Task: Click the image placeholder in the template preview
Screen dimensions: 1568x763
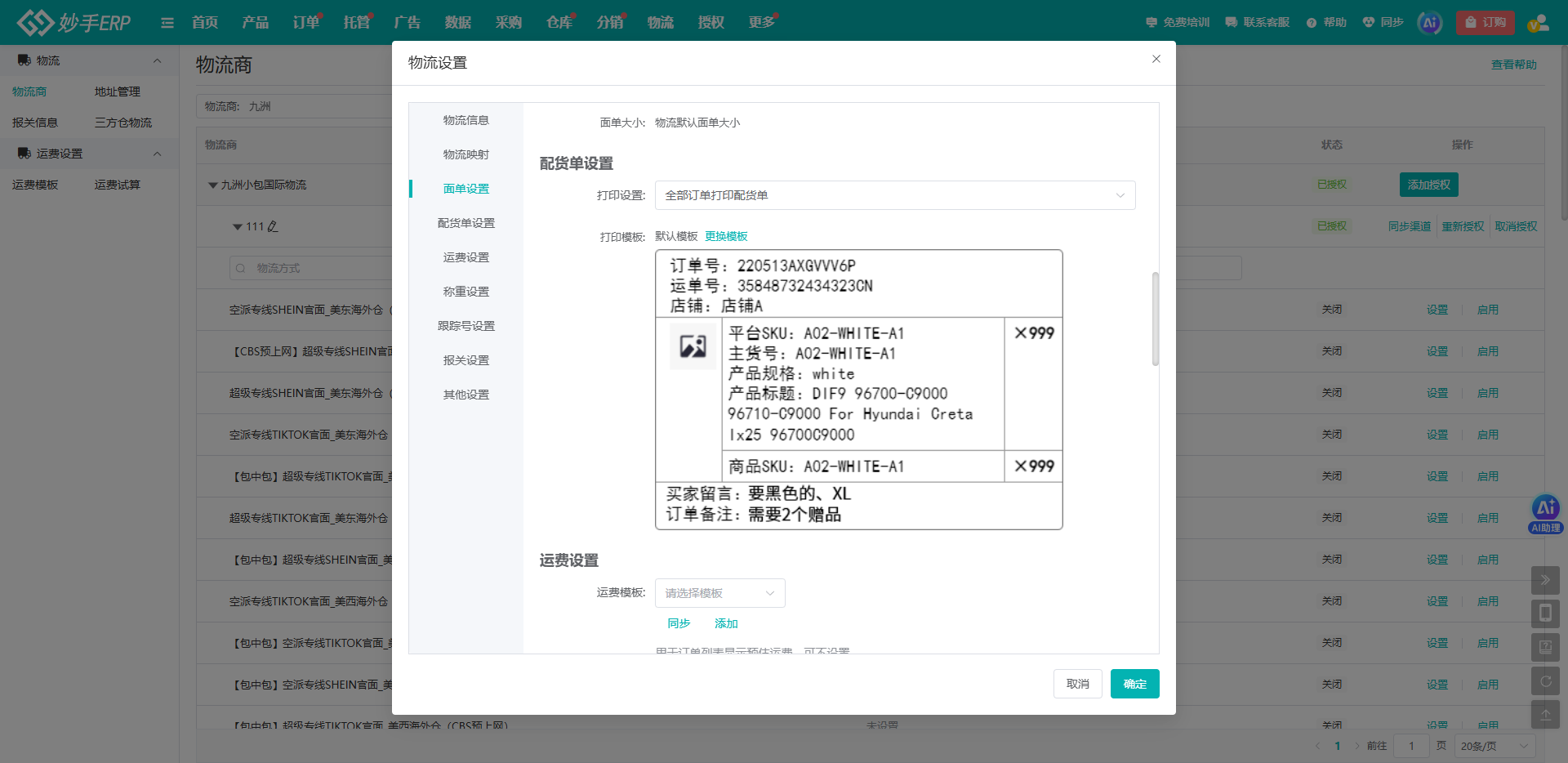Action: coord(693,346)
